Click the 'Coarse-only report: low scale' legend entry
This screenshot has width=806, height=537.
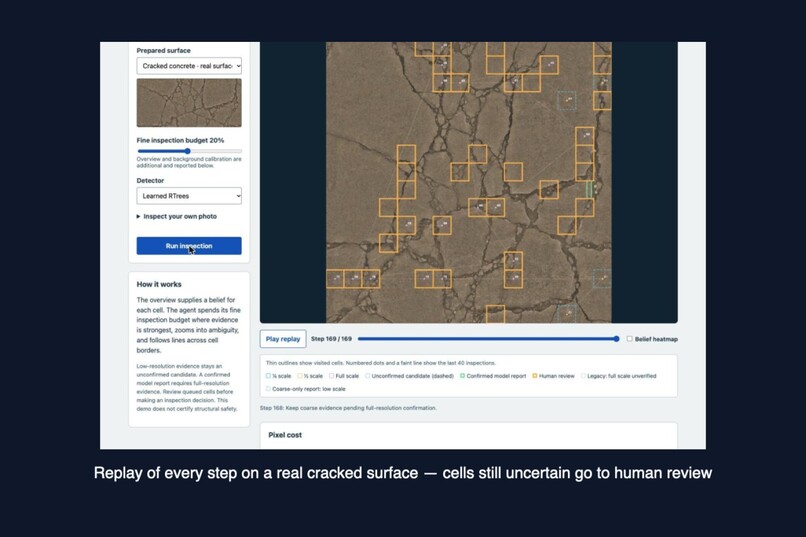click(x=305, y=389)
